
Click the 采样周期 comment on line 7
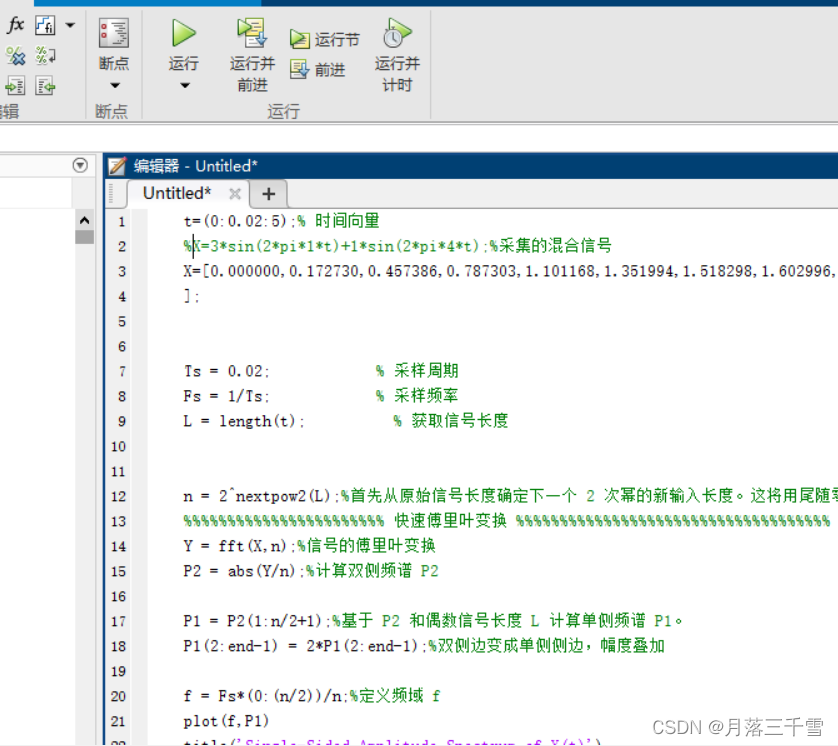click(417, 370)
